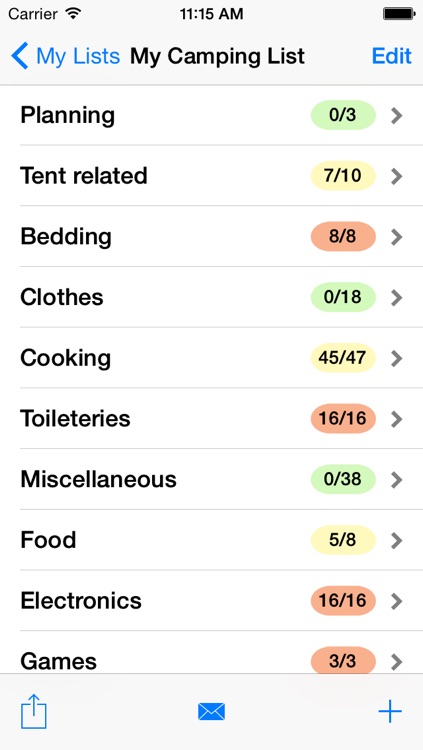
Task: Expand the Games row chevron
Action: point(396,662)
